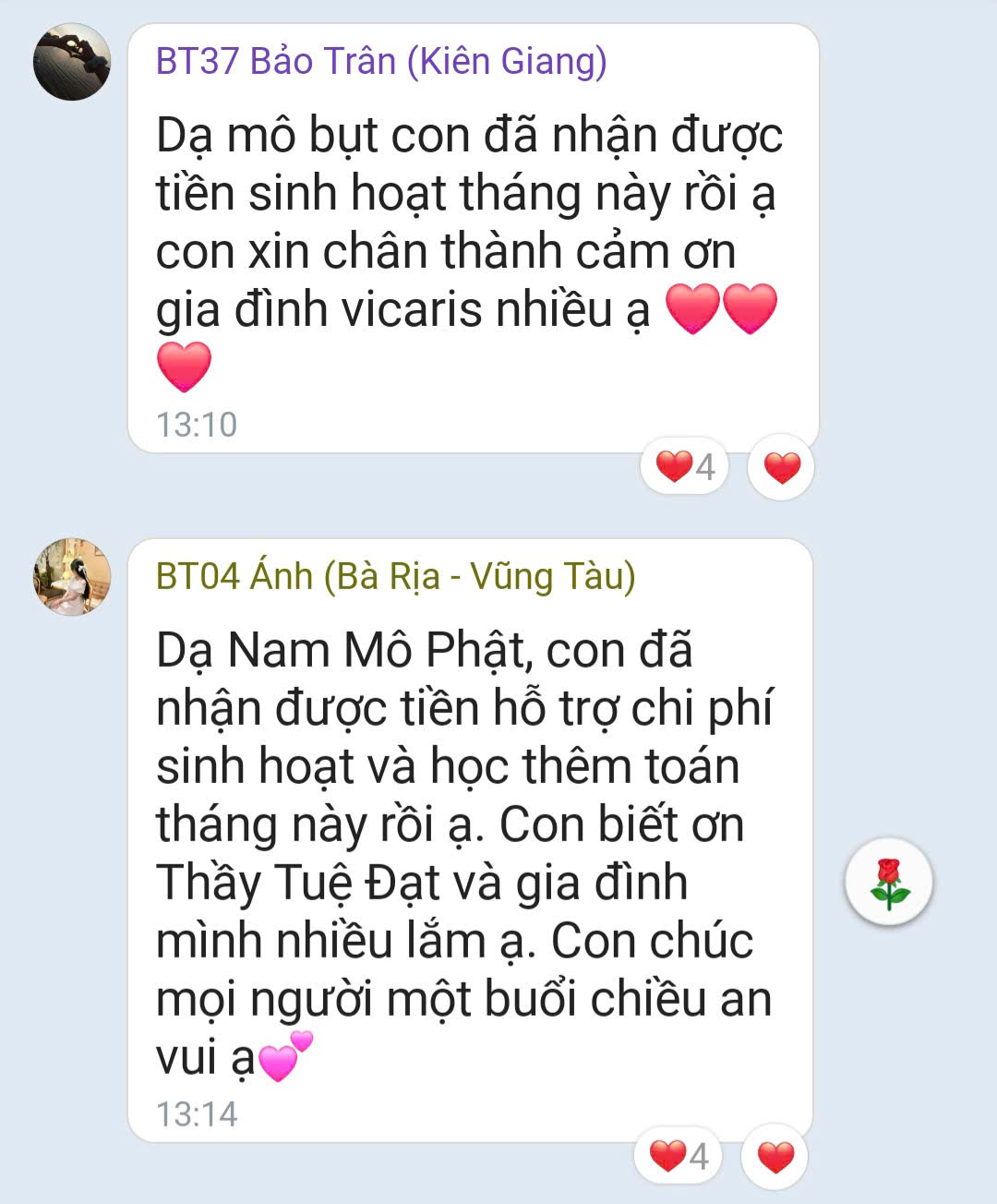Add heart reaction to Ánh's message
Screen dimensions: 997x1204
(x=775, y=1156)
